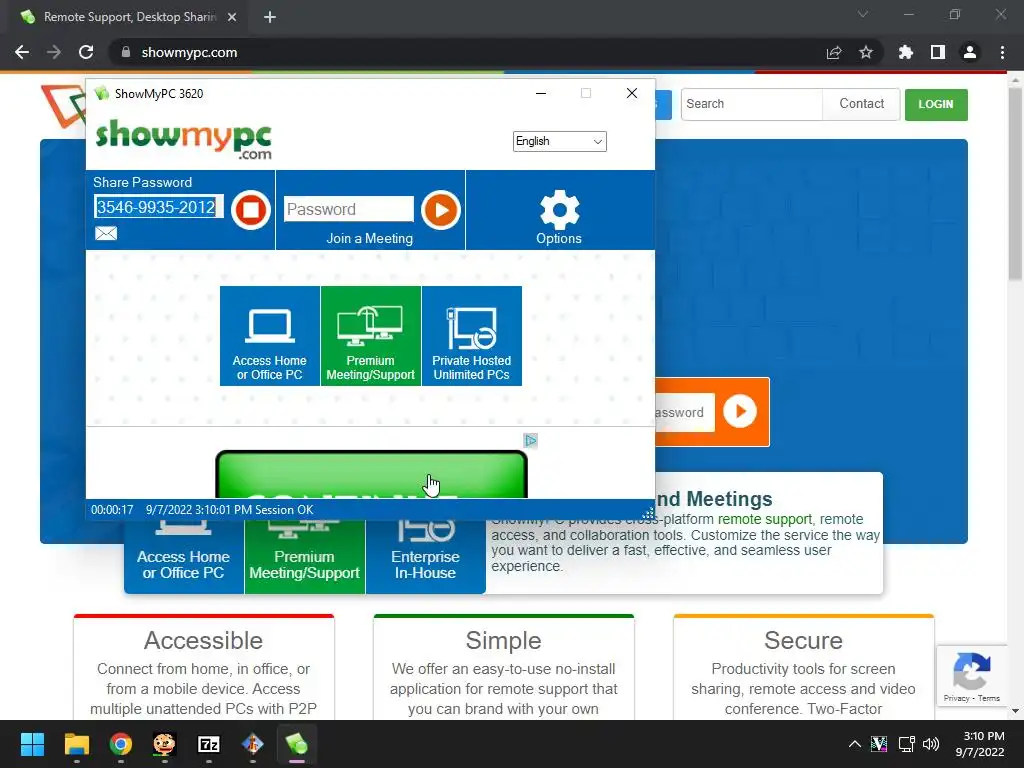Open the tab search chevron in Chrome
This screenshot has width=1024, height=768.
tap(863, 14)
